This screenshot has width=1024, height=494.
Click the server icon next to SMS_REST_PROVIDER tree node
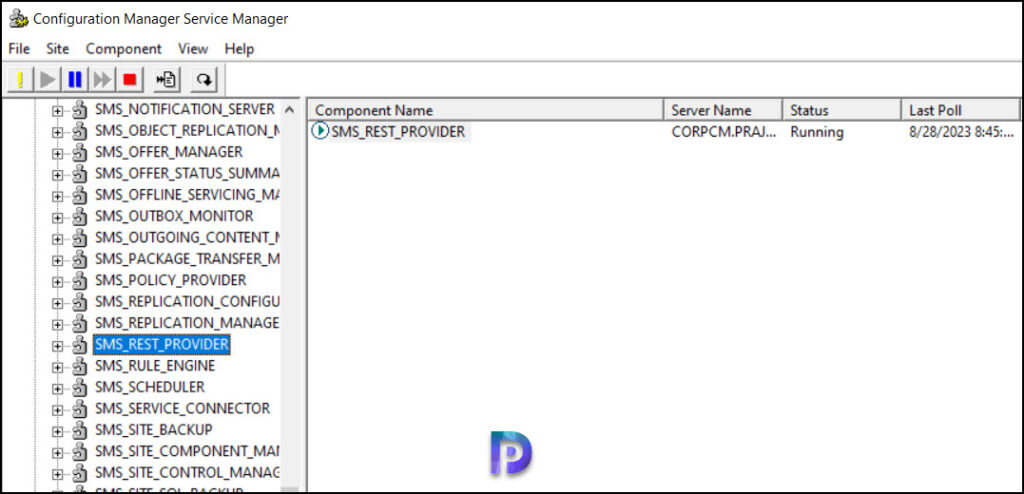point(80,345)
